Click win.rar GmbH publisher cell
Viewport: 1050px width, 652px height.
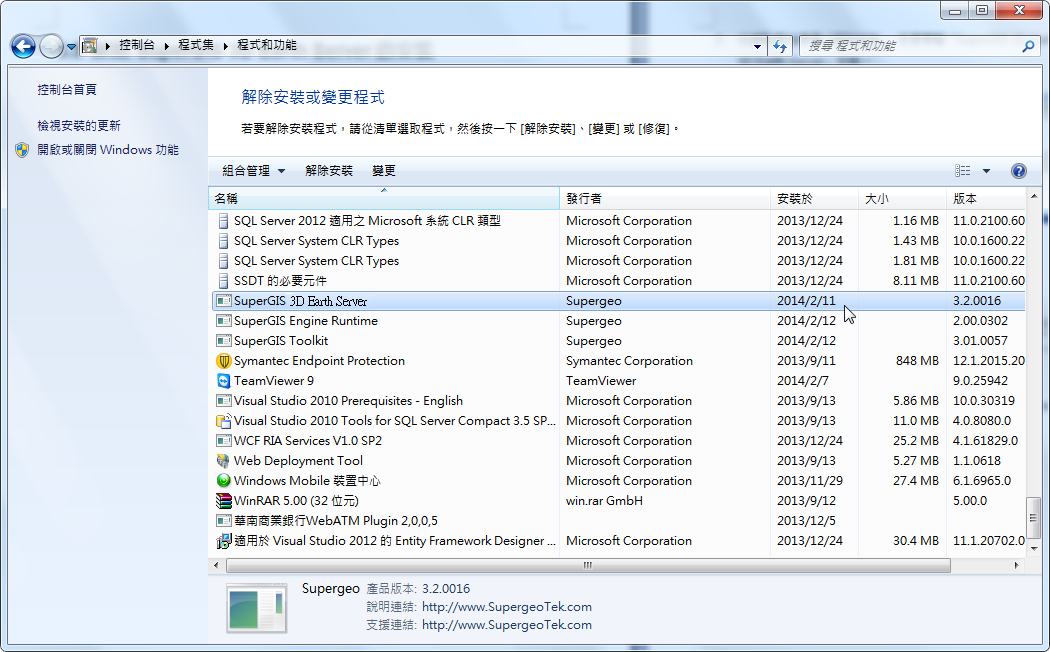(604, 501)
